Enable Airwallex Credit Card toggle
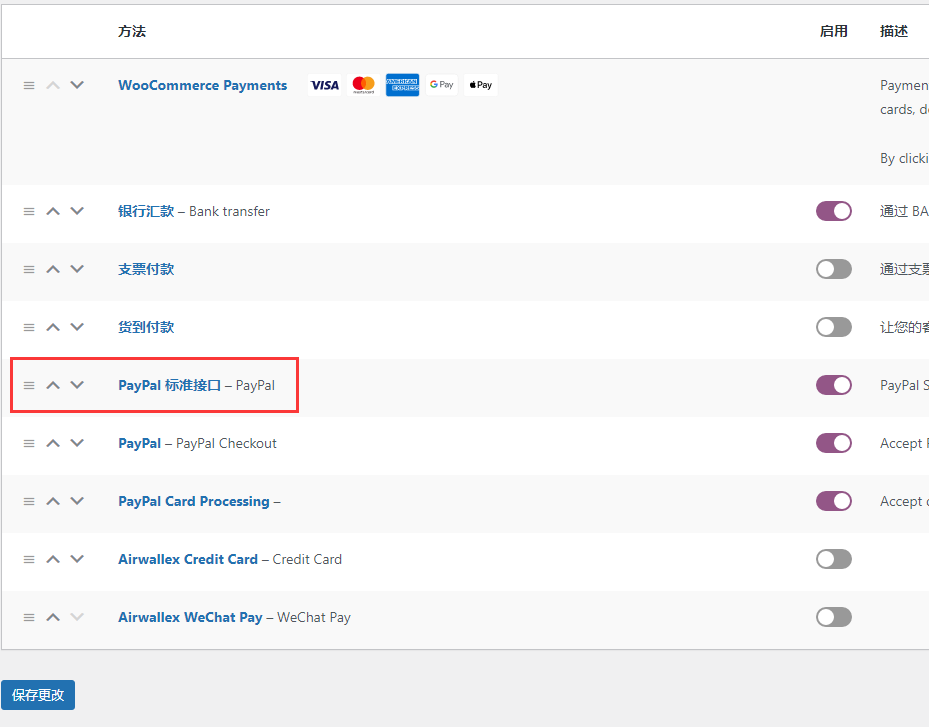Viewport: 929px width, 727px height. pyautogui.click(x=834, y=559)
